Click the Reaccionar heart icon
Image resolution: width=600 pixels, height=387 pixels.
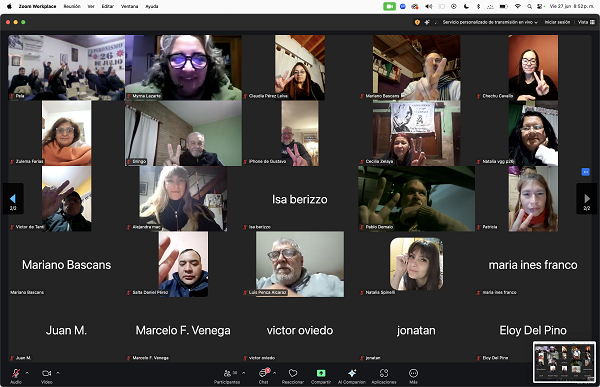click(293, 373)
